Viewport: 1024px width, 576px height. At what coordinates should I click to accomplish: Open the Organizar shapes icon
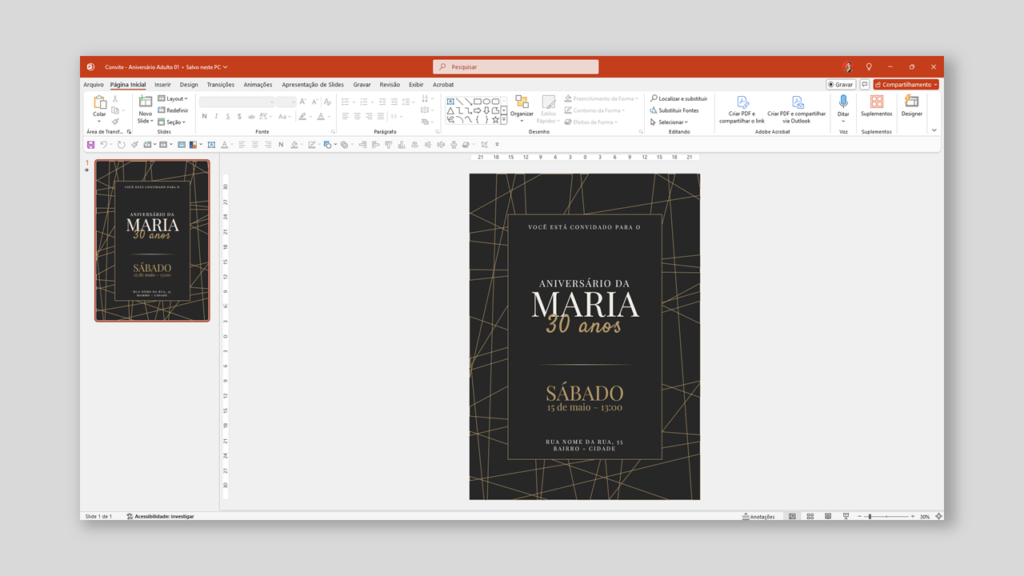(x=521, y=102)
